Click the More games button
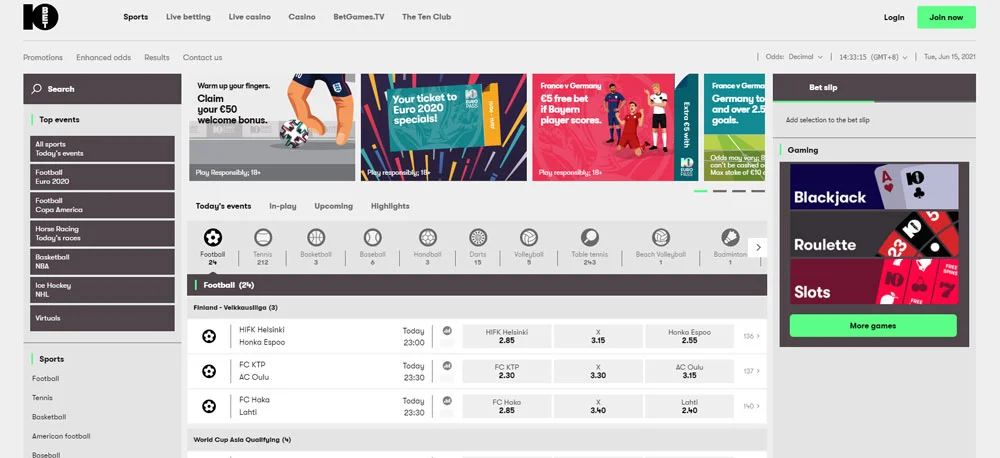The height and width of the screenshot is (458, 1000). 873,325
